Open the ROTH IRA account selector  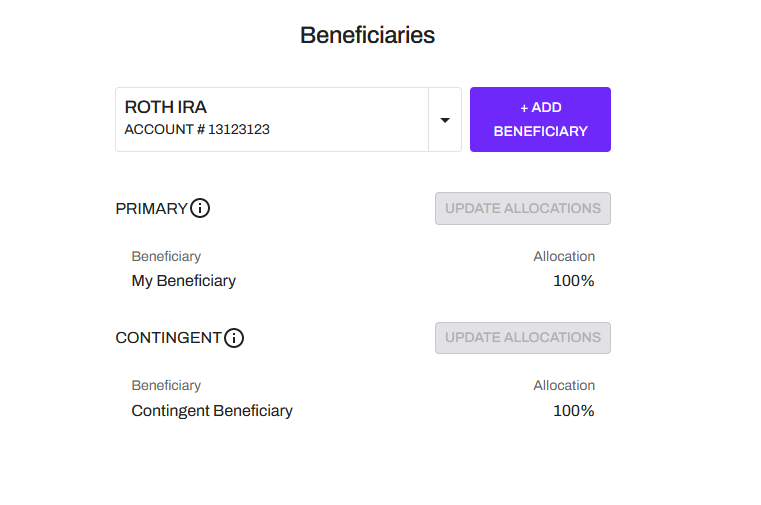(288, 119)
